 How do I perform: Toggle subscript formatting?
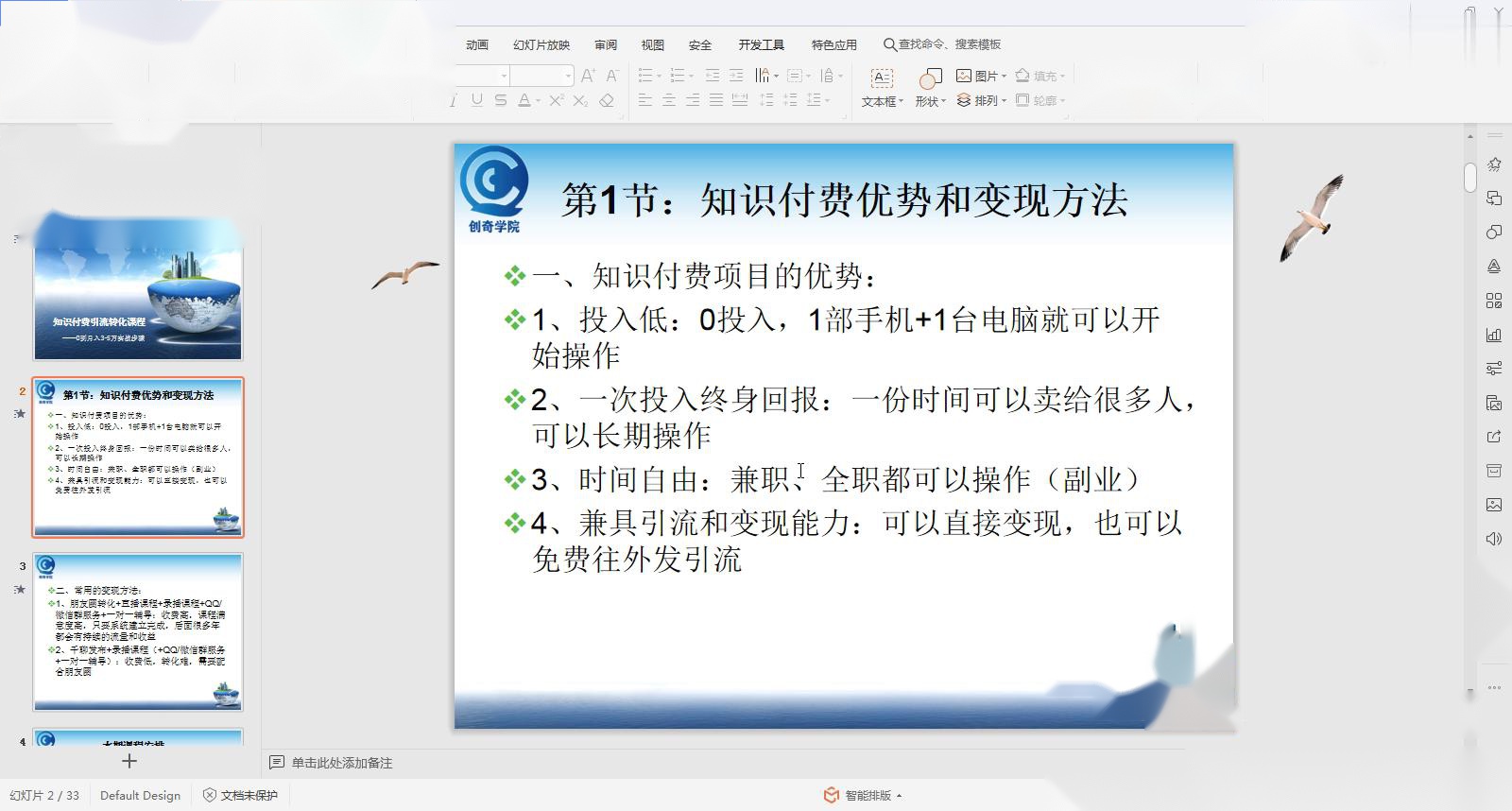[x=580, y=100]
